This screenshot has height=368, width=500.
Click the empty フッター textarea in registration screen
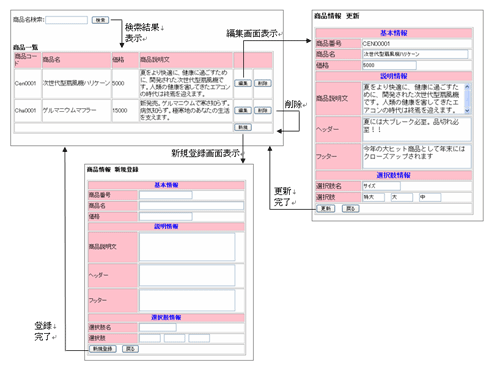[187, 300]
